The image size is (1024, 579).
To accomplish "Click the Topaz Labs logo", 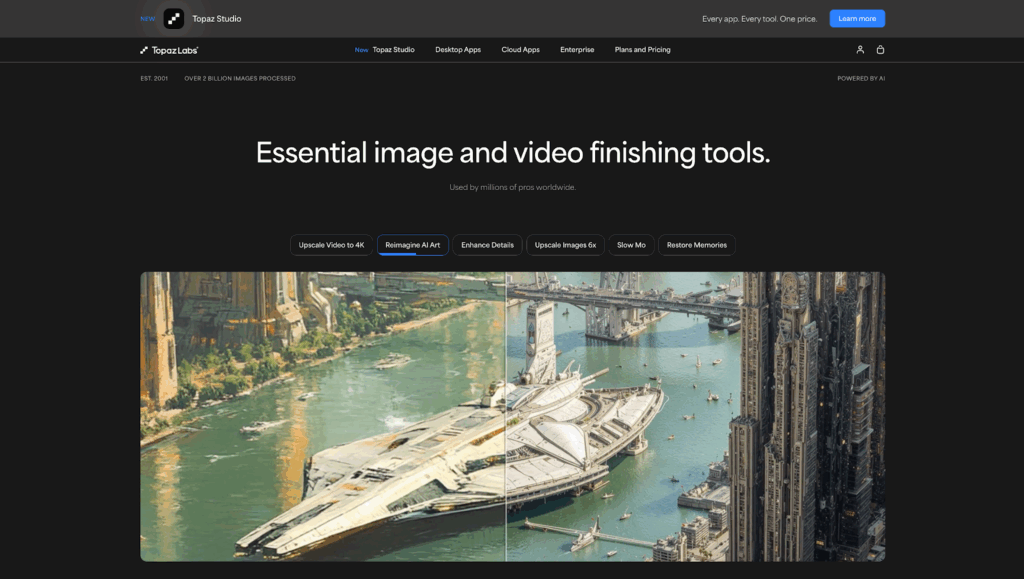I will tap(169, 50).
